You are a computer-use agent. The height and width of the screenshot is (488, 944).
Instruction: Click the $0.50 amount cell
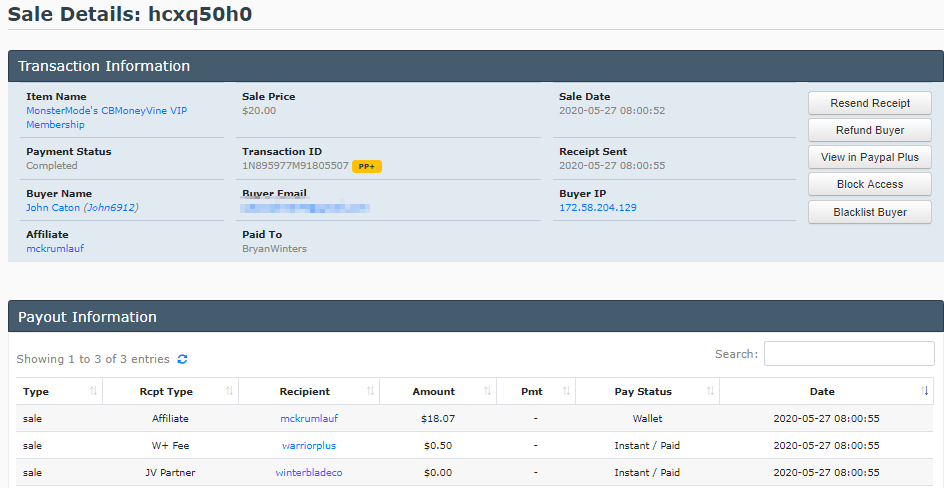coord(438,446)
